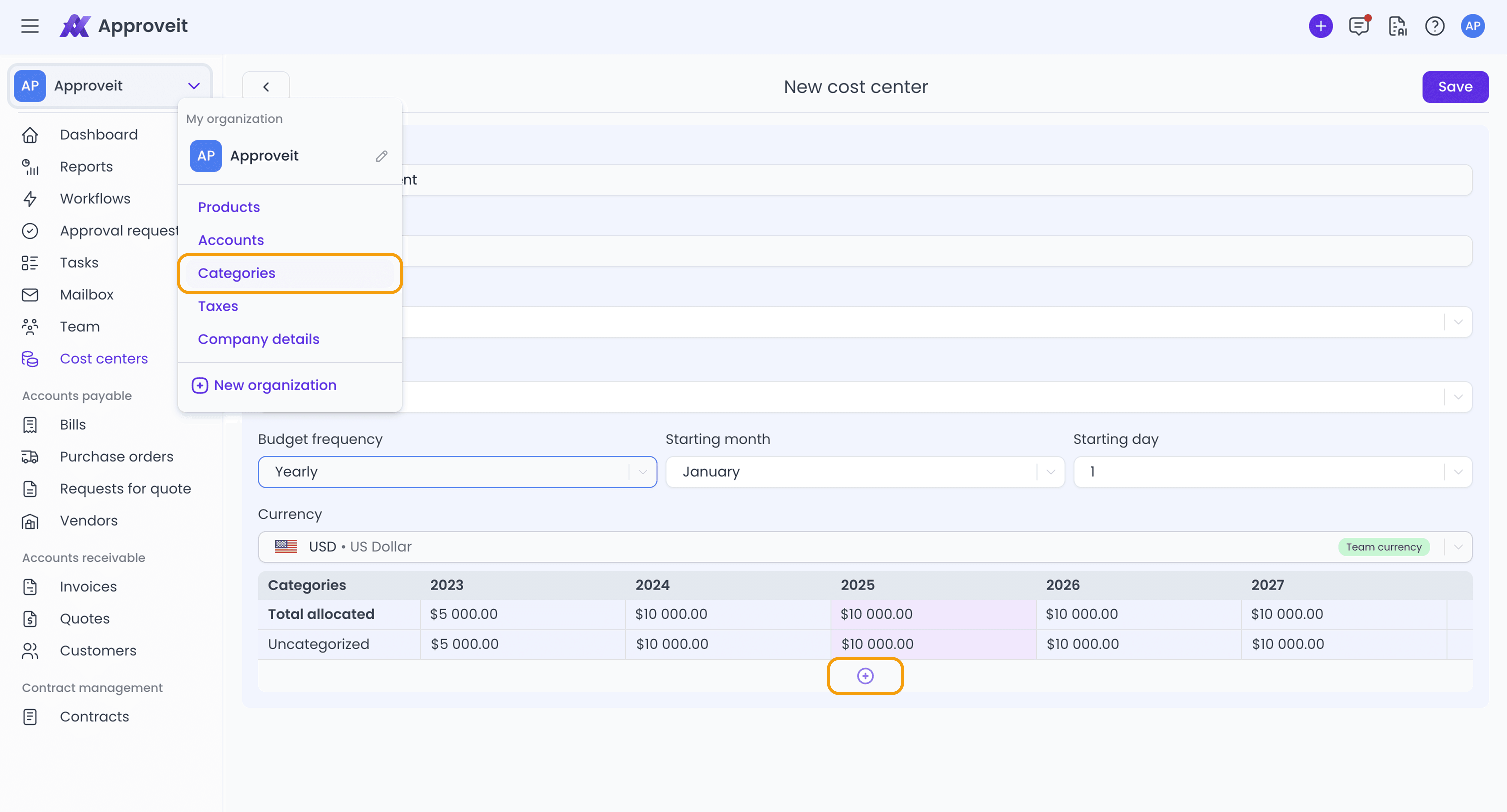1507x812 pixels.
Task: Click the purple plus create button
Action: click(x=1320, y=26)
